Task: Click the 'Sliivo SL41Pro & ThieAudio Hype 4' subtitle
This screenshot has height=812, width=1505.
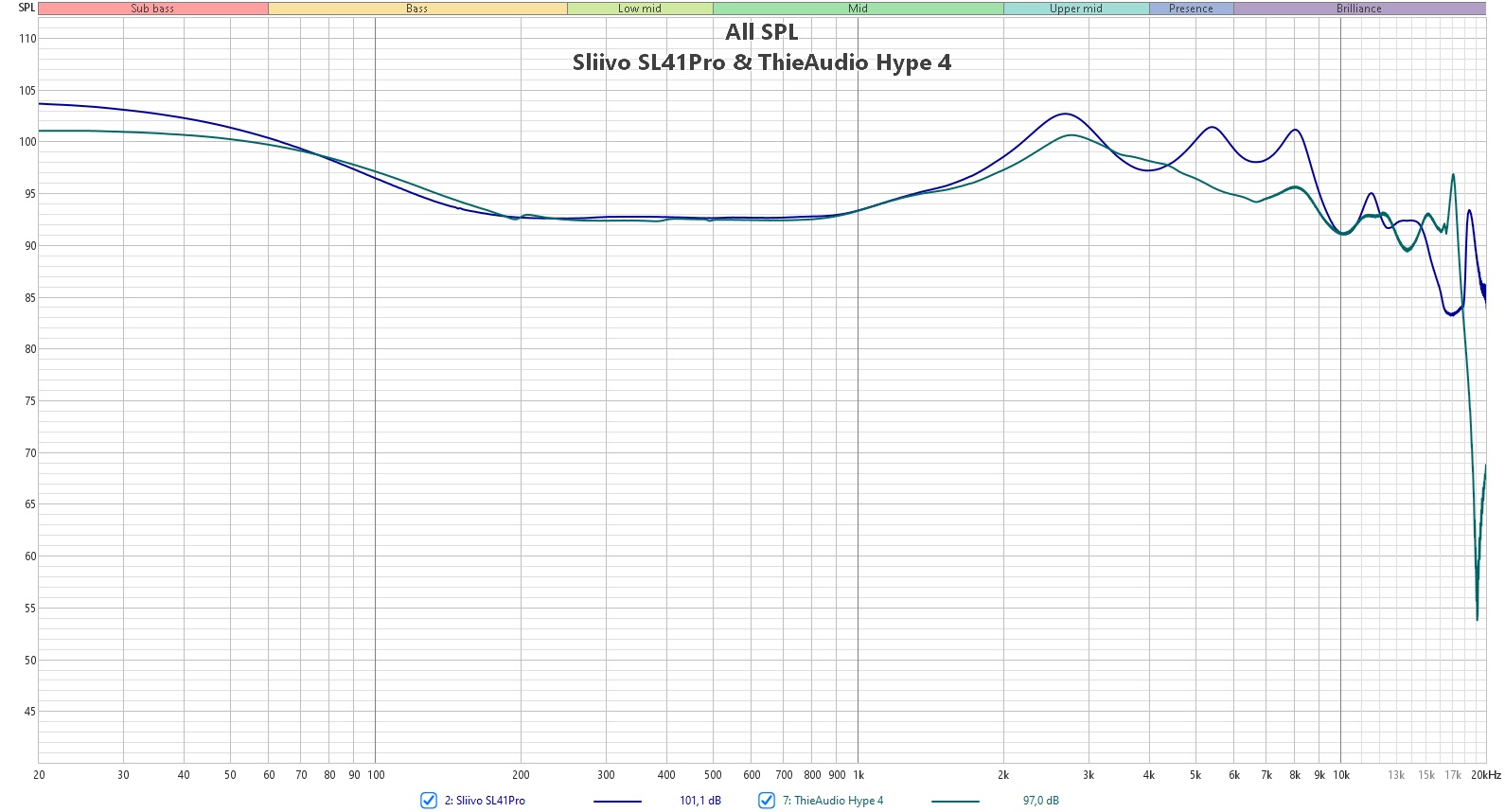Action: 762,62
